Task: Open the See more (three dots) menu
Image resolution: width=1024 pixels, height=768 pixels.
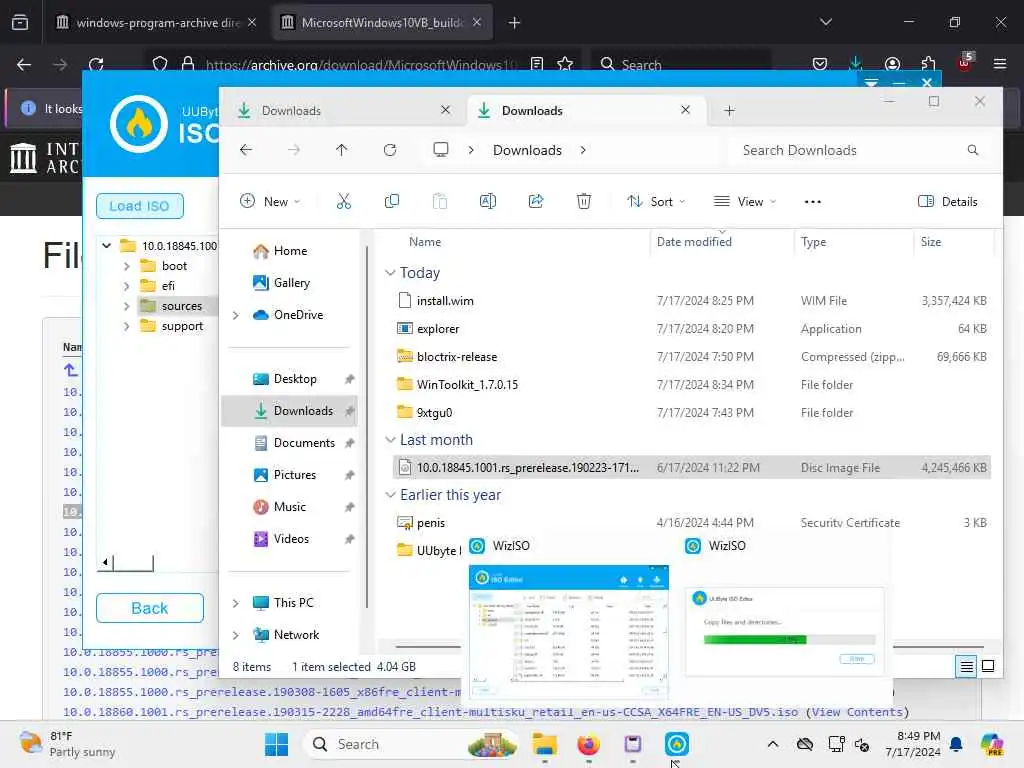Action: click(x=812, y=202)
